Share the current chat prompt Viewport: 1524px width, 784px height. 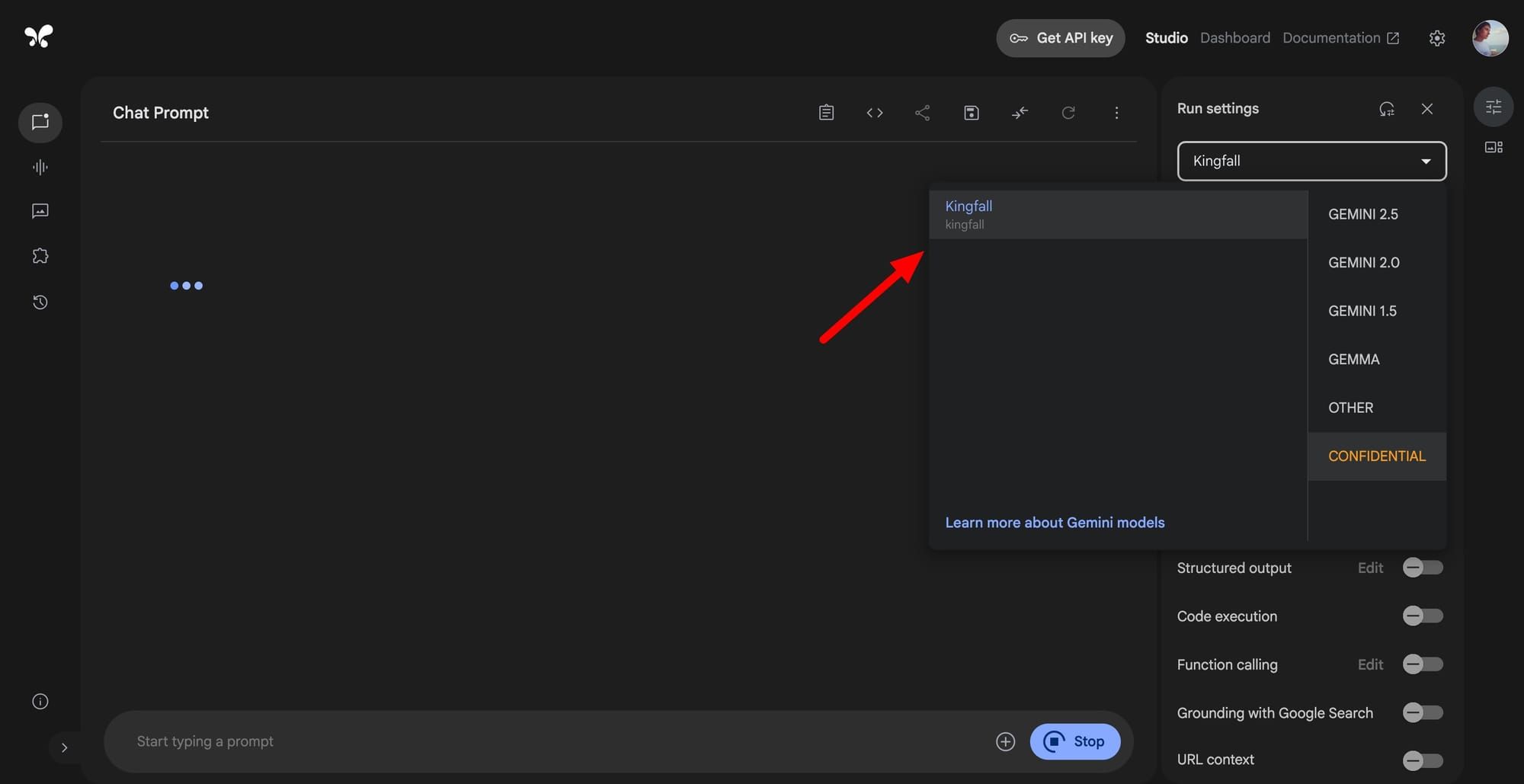click(922, 112)
